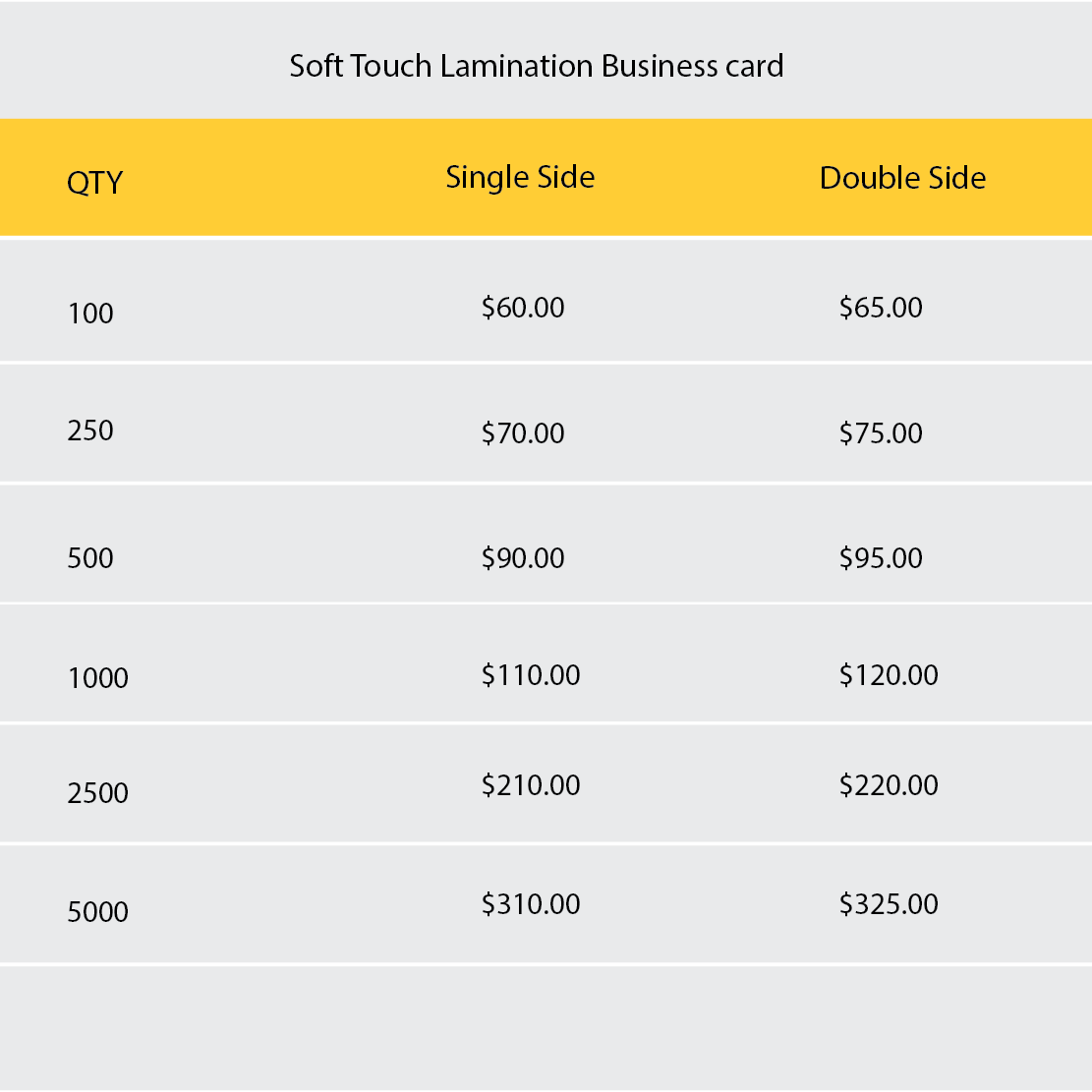Pick the $75.00 double side price
Screen dimensions: 1092x1092
881,433
